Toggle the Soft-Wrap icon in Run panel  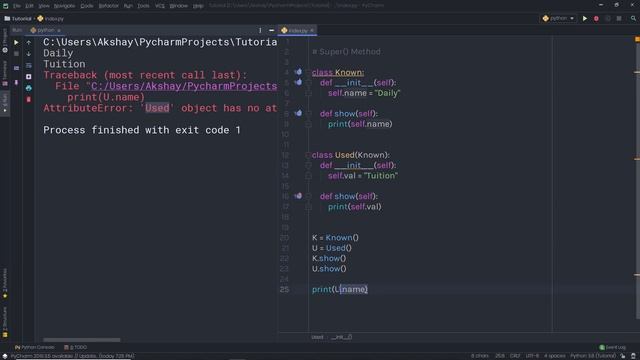pos(29,65)
